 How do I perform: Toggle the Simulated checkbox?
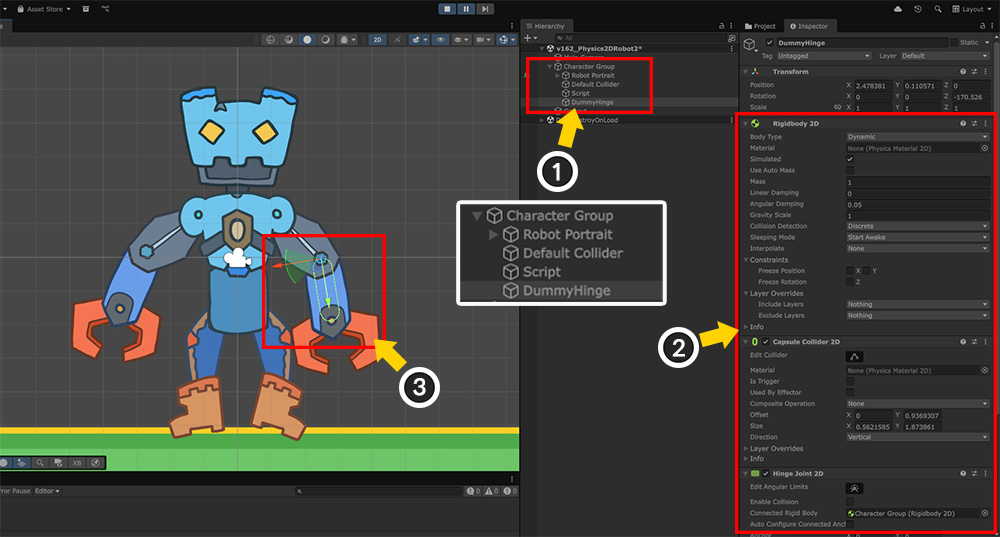click(x=850, y=159)
